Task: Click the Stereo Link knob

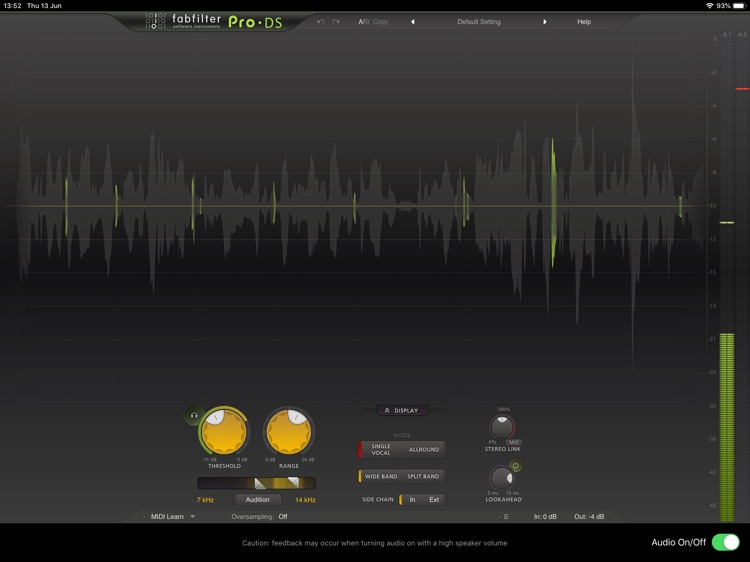Action: [x=502, y=427]
